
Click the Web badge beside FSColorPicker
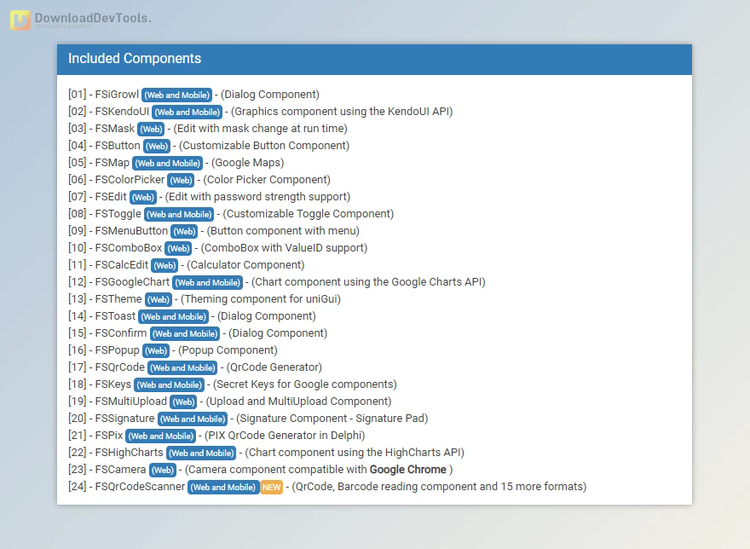181,180
